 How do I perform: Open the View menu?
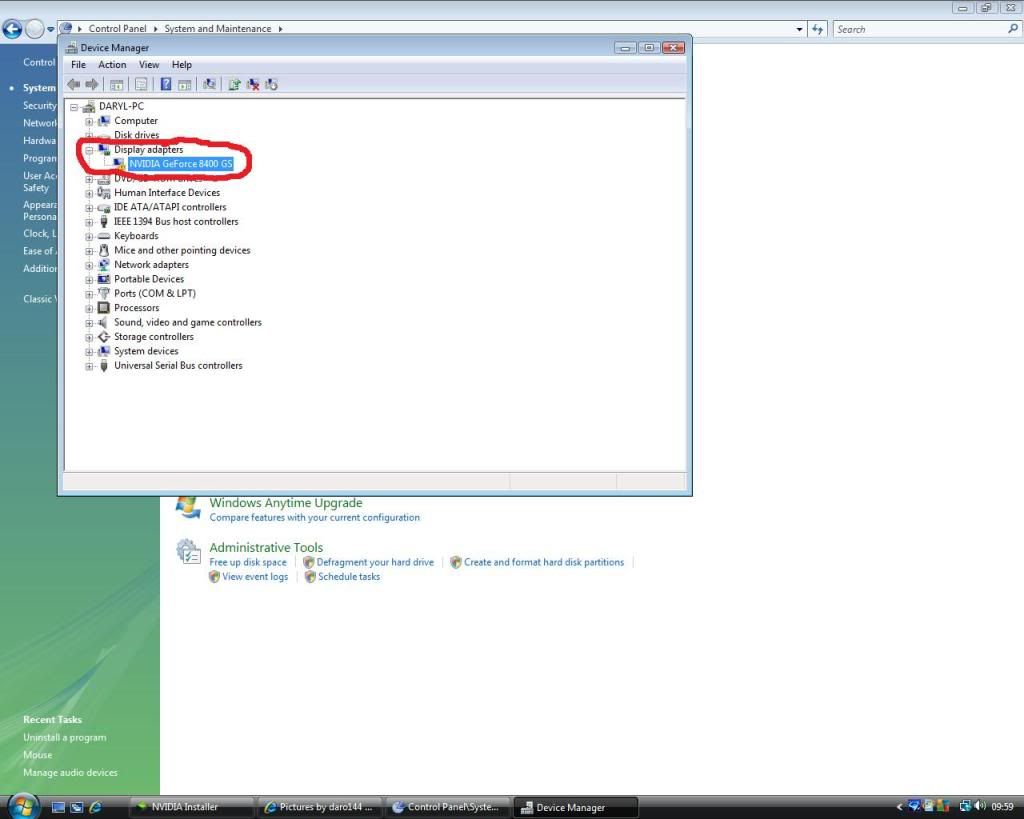tap(149, 65)
